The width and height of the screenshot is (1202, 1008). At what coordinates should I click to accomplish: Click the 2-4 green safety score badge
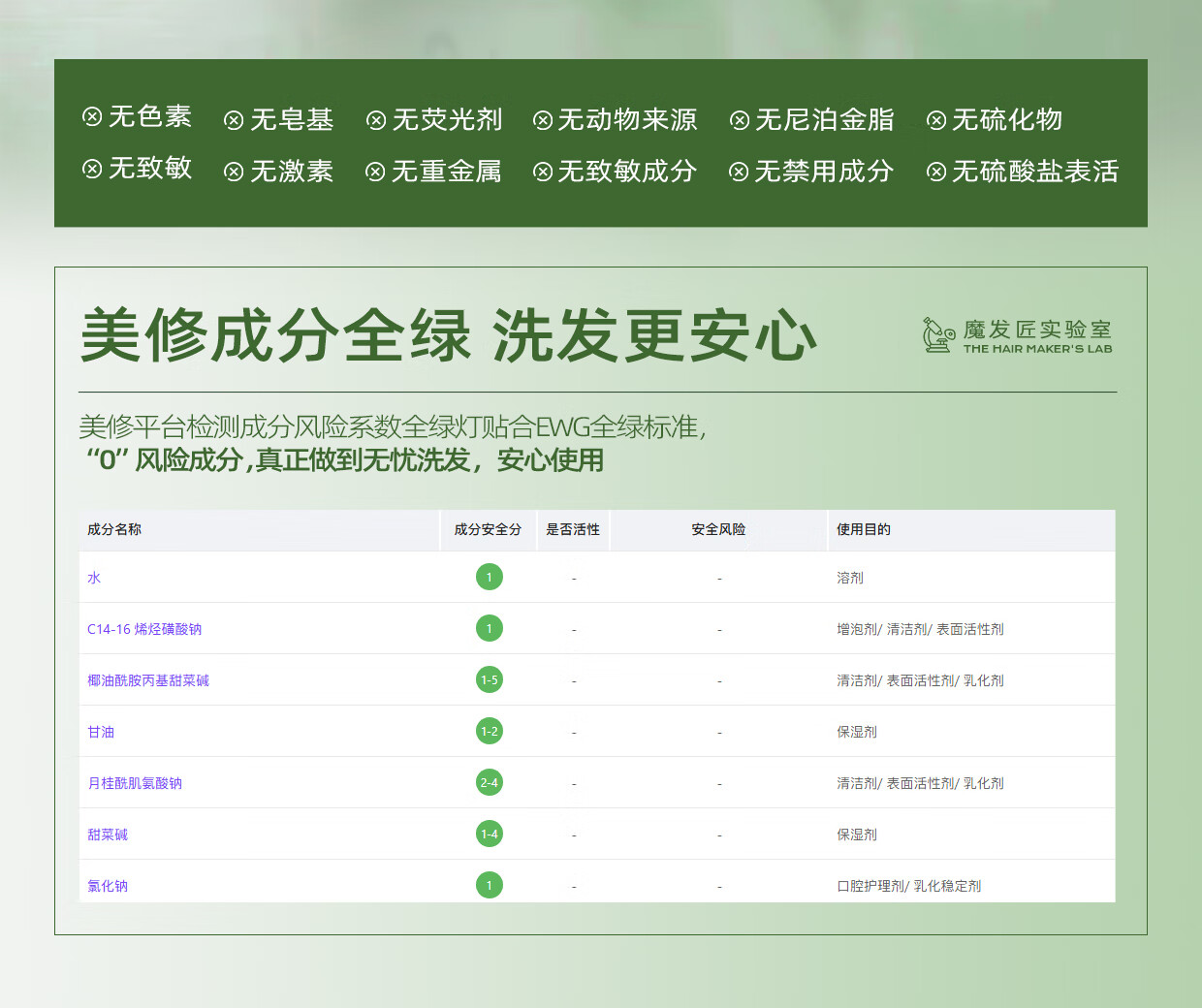coord(489,783)
